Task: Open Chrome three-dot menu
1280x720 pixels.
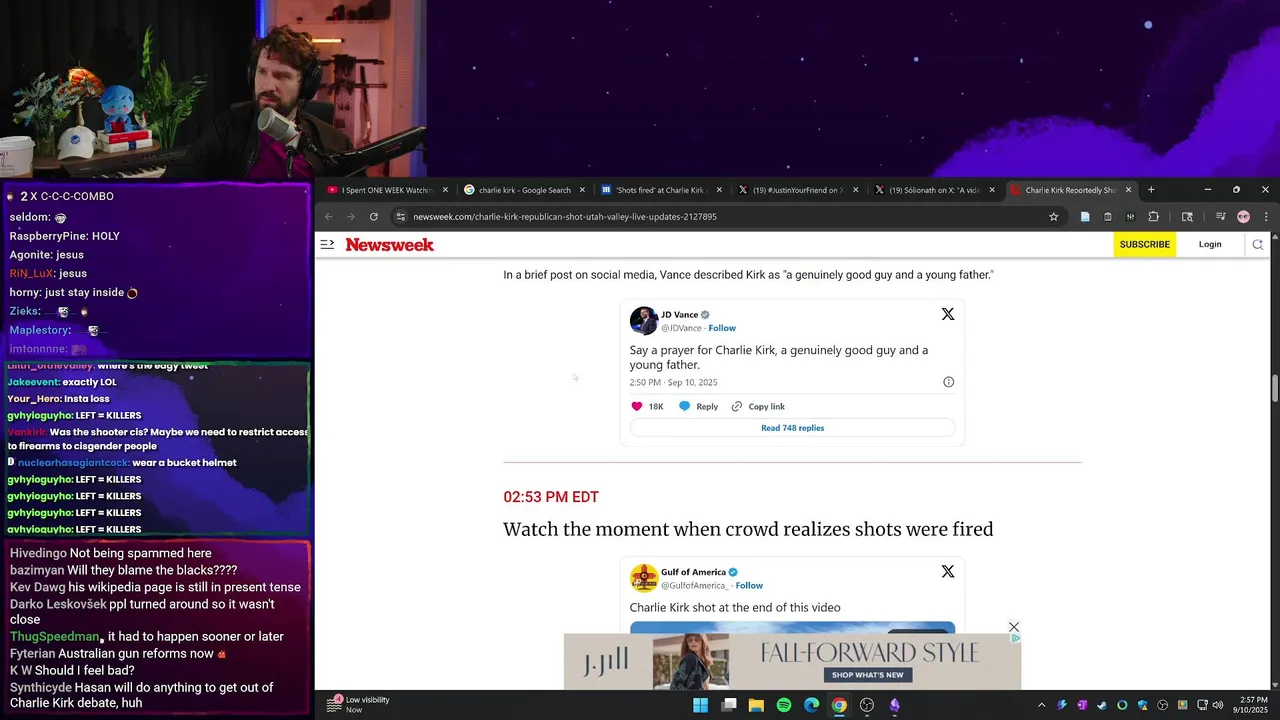Action: (x=1266, y=217)
